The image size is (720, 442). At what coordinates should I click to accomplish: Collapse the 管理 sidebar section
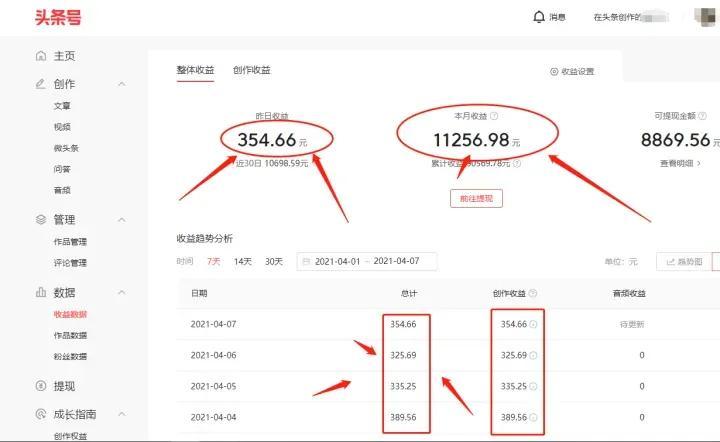coord(122,220)
